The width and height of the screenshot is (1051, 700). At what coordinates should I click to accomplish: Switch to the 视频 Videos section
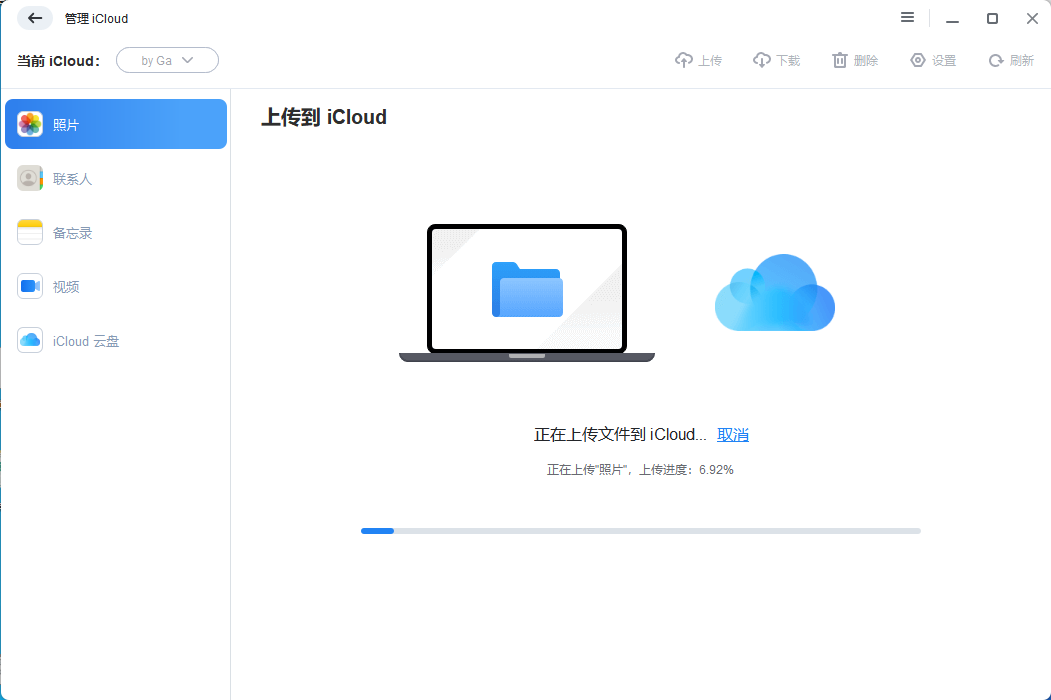[x=29, y=286]
